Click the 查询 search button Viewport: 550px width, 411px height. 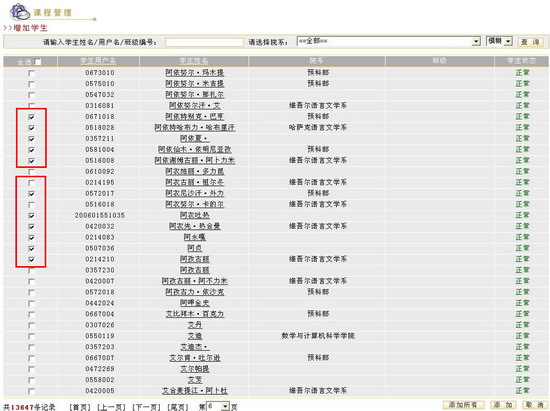click(530, 42)
